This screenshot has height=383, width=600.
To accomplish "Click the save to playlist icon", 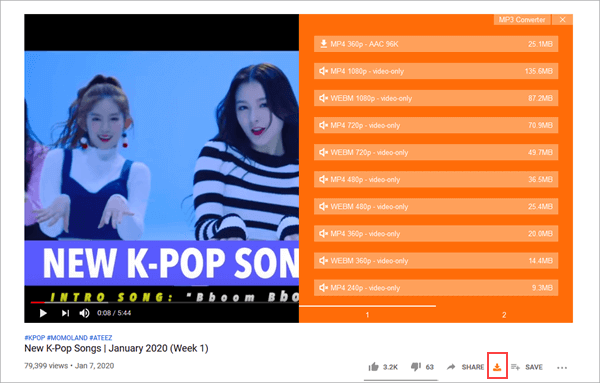I will tap(515, 367).
